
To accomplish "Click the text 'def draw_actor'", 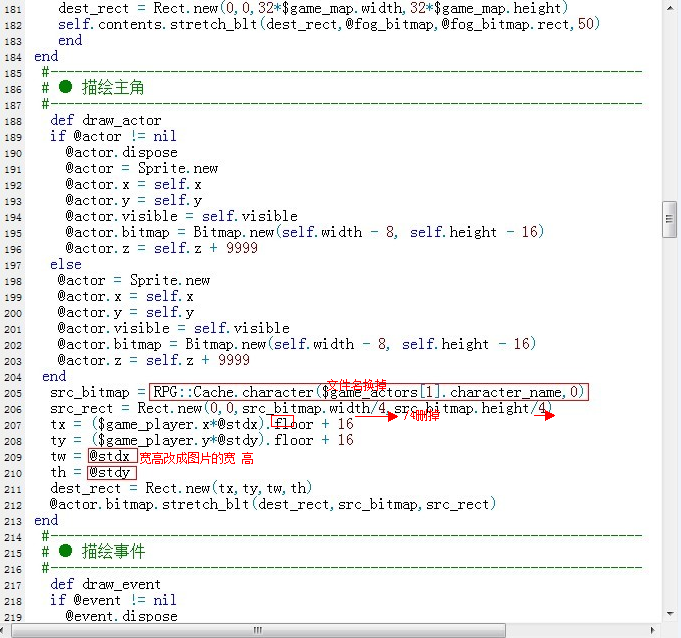I will [106, 120].
